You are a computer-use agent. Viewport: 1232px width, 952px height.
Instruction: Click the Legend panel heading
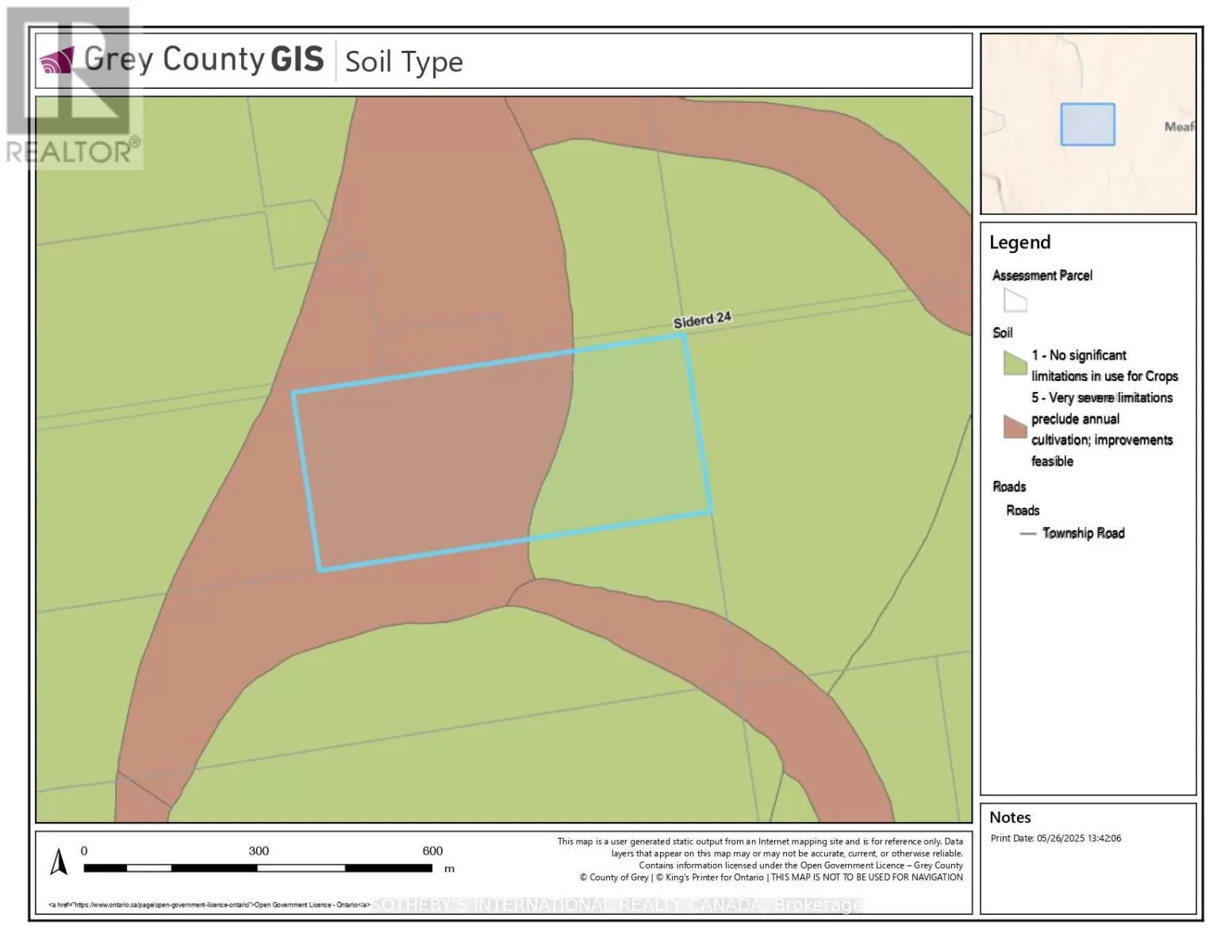(x=1019, y=243)
